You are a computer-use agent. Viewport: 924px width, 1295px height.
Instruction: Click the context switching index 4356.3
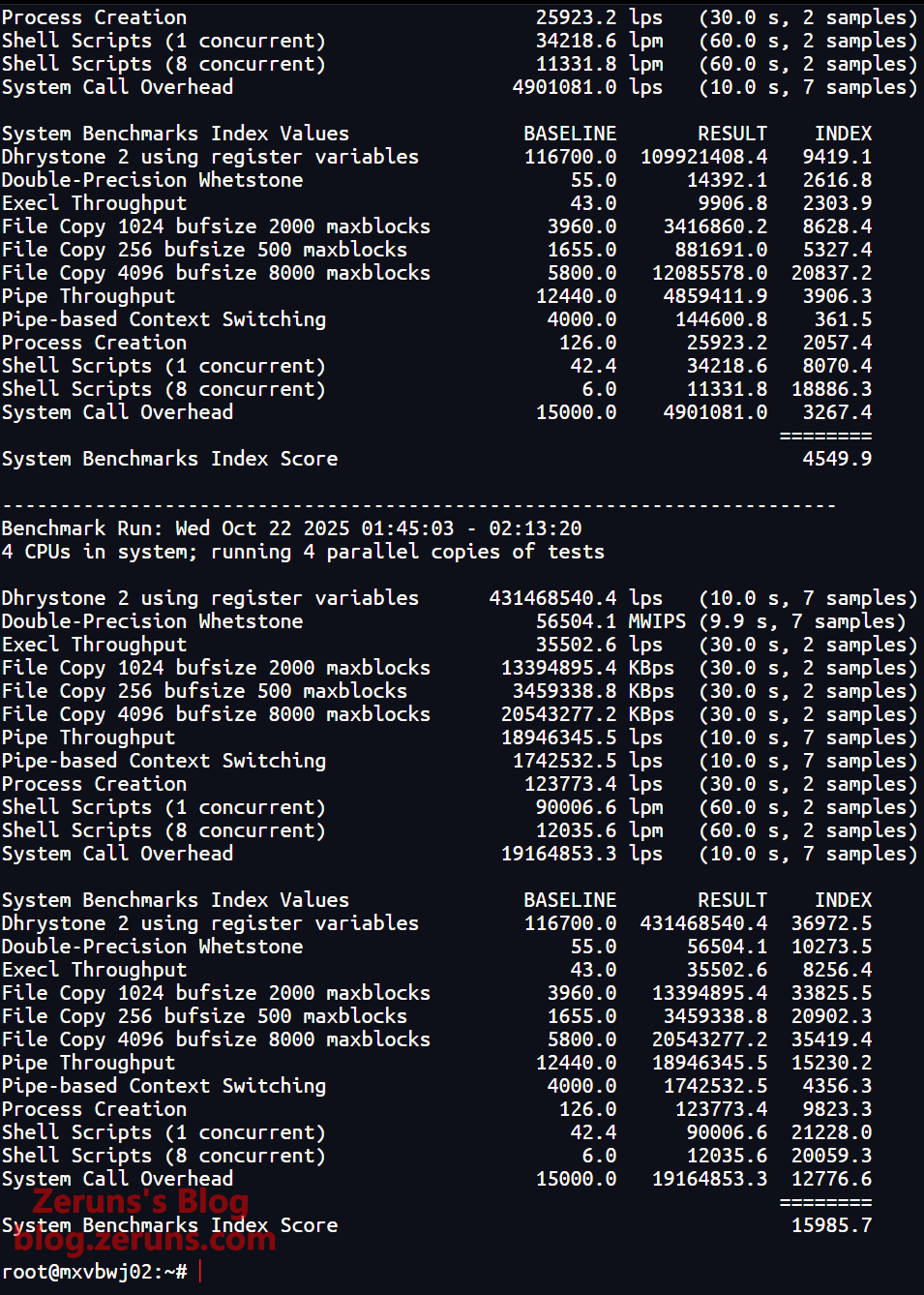pyautogui.click(x=837, y=1086)
